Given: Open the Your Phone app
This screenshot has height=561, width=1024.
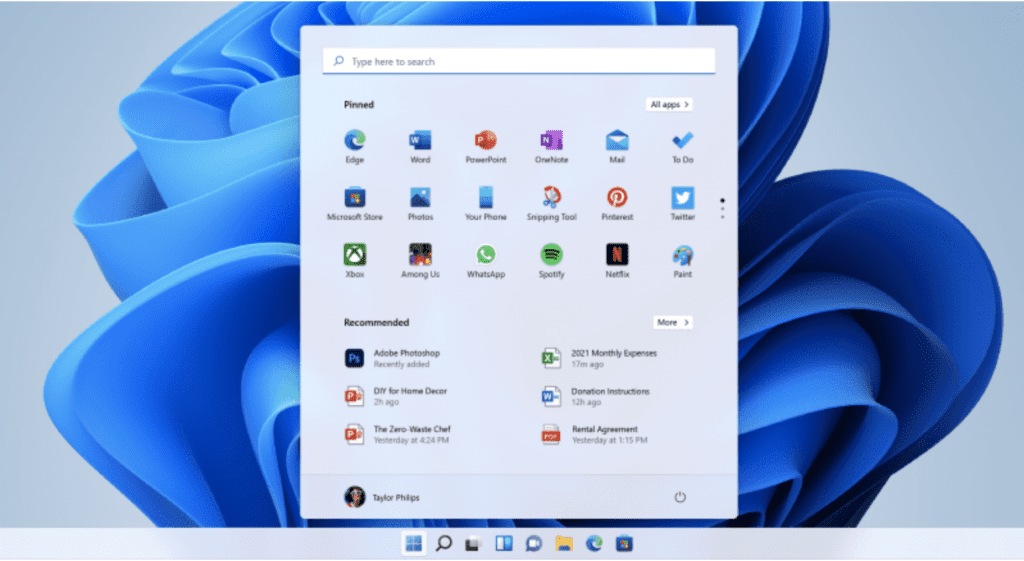Looking at the screenshot, I should coord(486,204).
